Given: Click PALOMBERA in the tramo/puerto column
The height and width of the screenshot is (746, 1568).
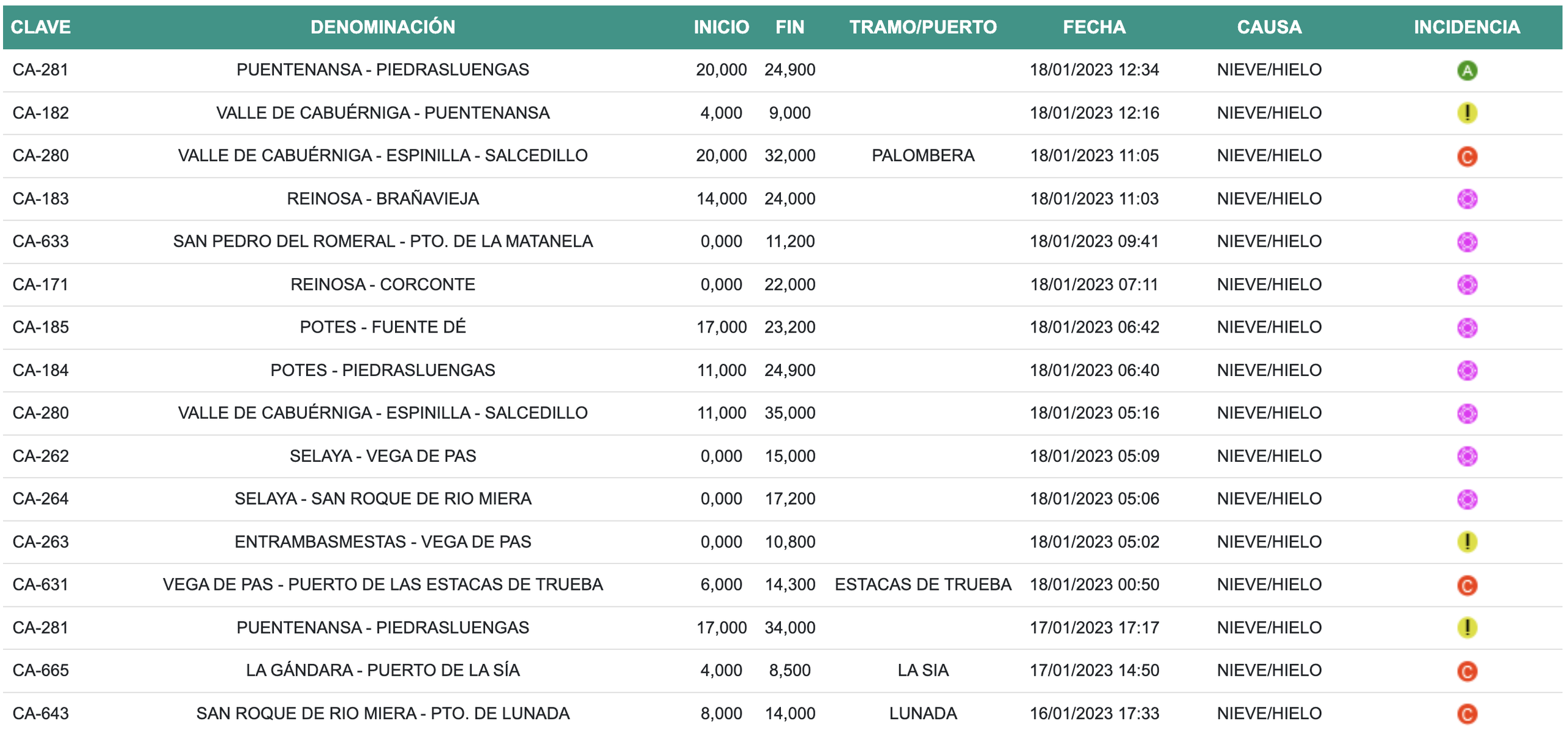Looking at the screenshot, I should coord(922,156).
